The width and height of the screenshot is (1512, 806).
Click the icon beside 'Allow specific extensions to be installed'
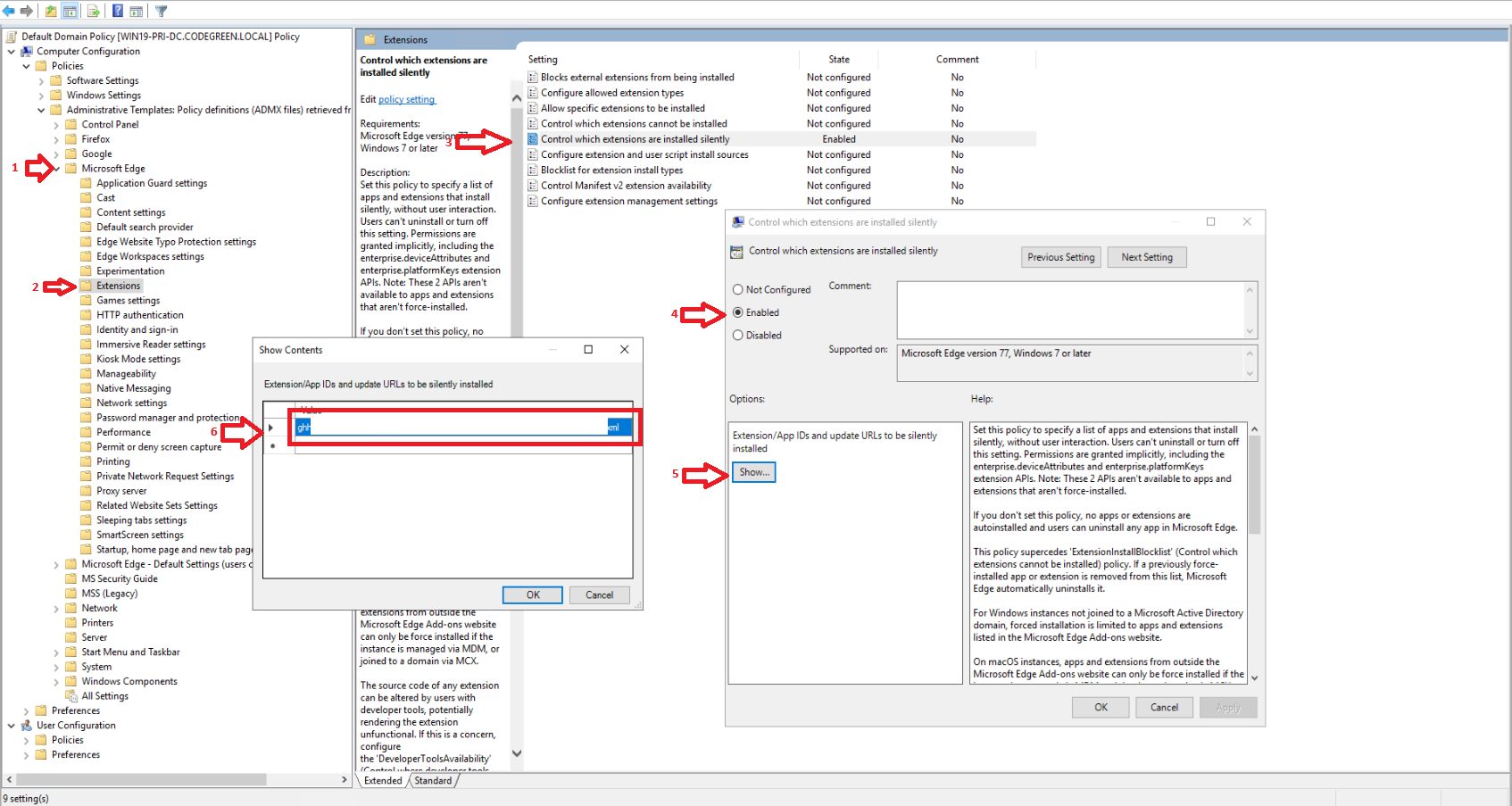[x=533, y=108]
